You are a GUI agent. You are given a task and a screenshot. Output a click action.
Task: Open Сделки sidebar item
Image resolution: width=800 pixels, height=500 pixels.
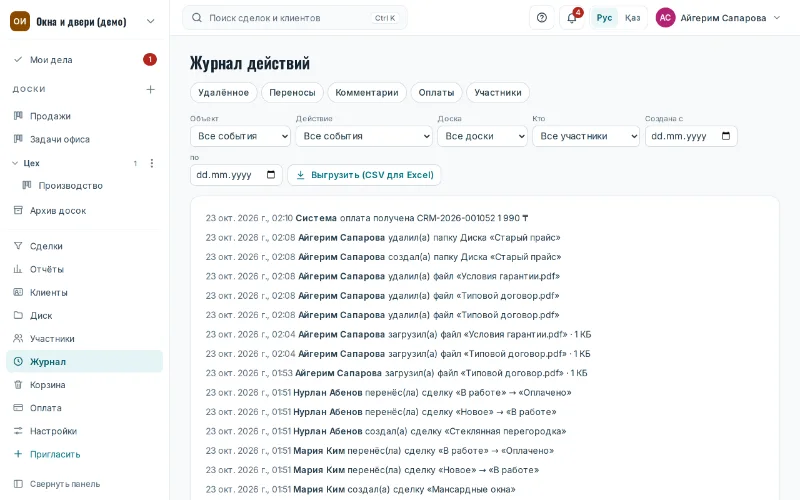coord(85,246)
